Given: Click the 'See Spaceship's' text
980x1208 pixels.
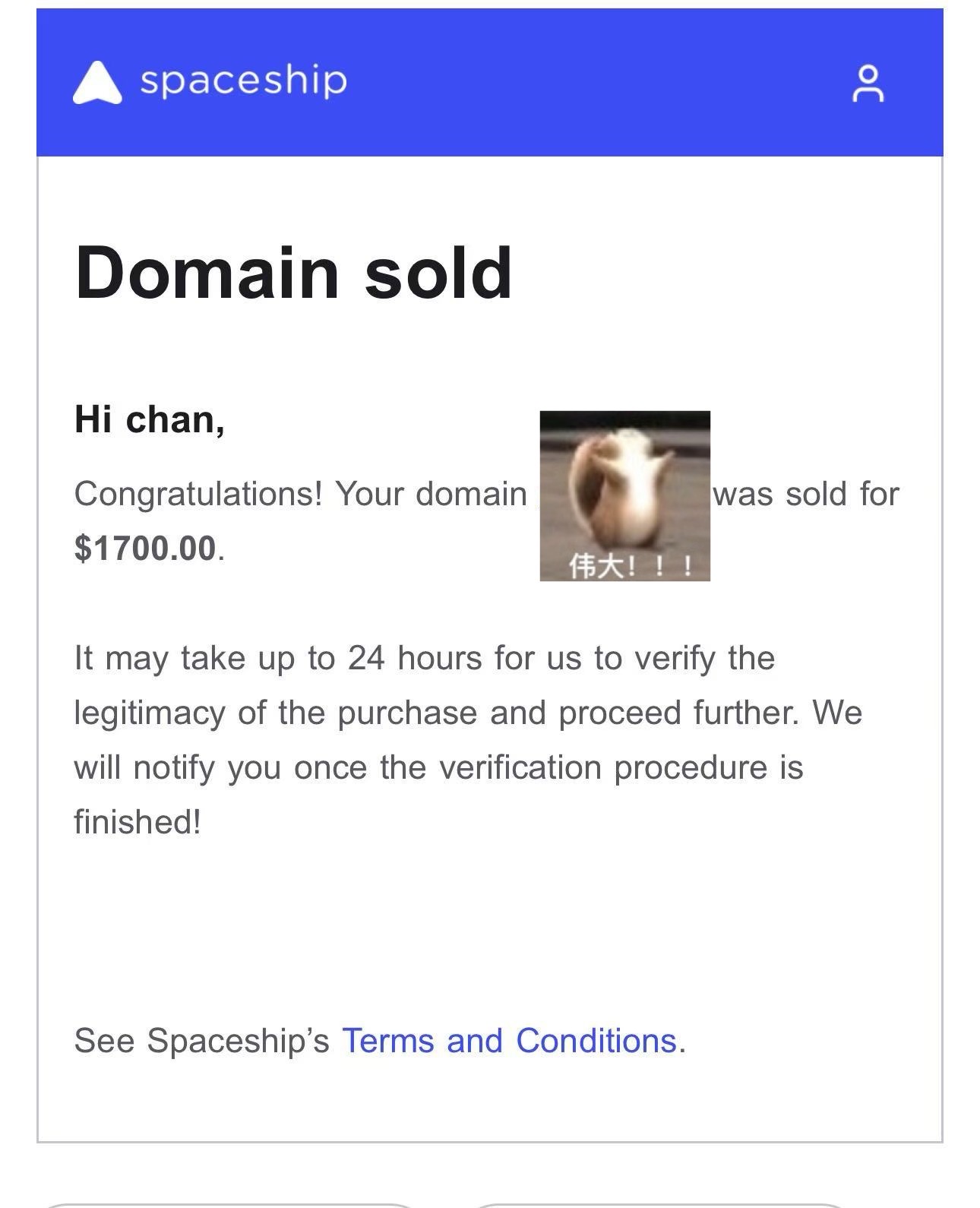Looking at the screenshot, I should (201, 1041).
